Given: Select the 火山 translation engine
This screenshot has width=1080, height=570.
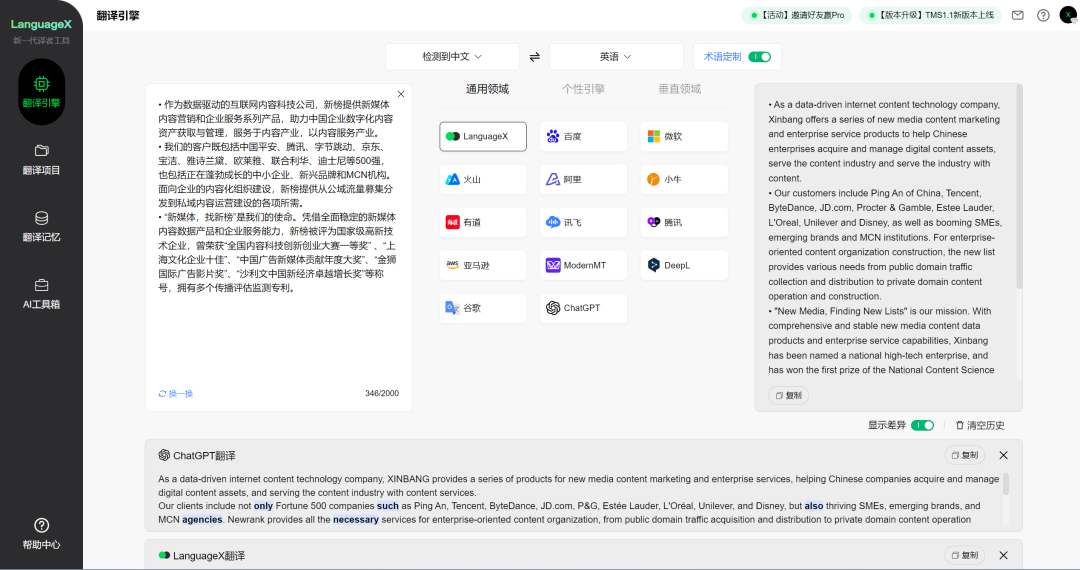Looking at the screenshot, I should coord(483,179).
